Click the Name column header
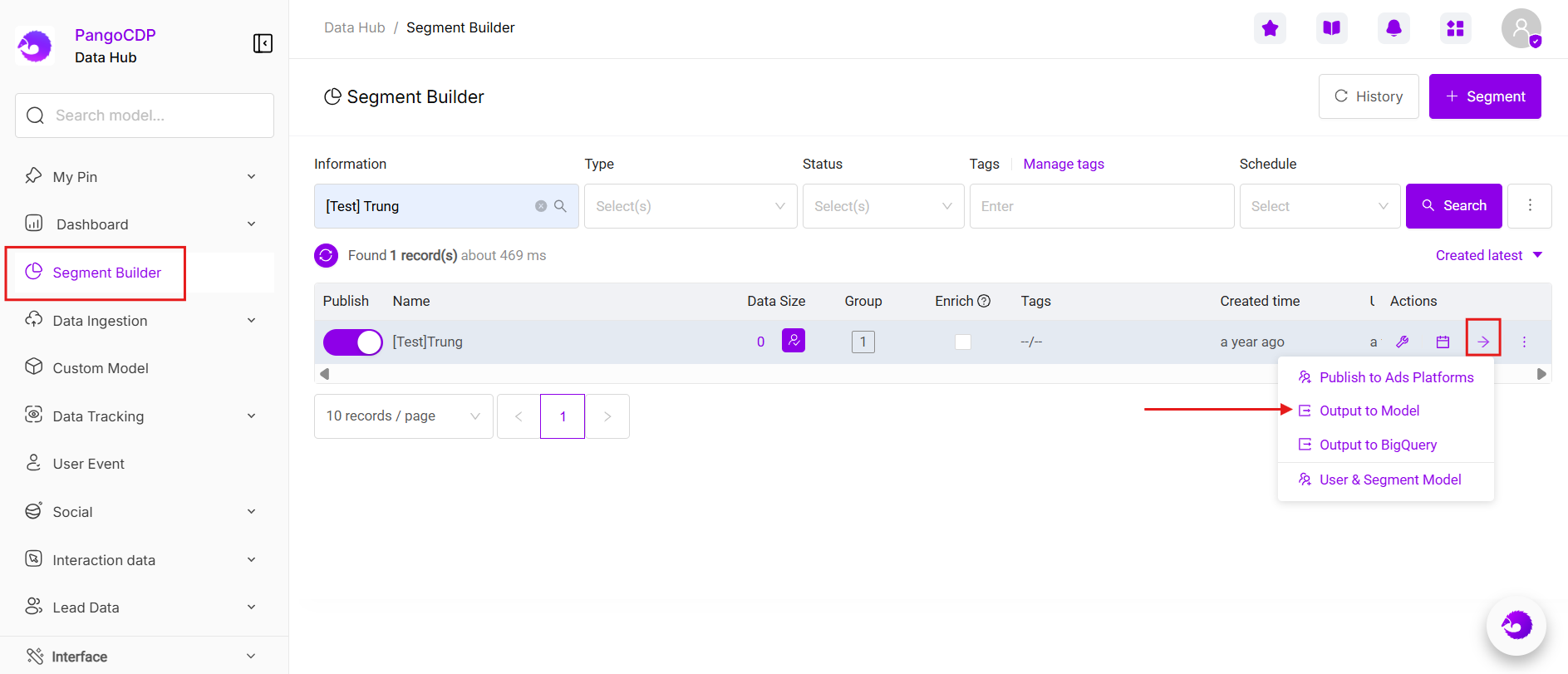This screenshot has width=1568, height=674. [411, 301]
